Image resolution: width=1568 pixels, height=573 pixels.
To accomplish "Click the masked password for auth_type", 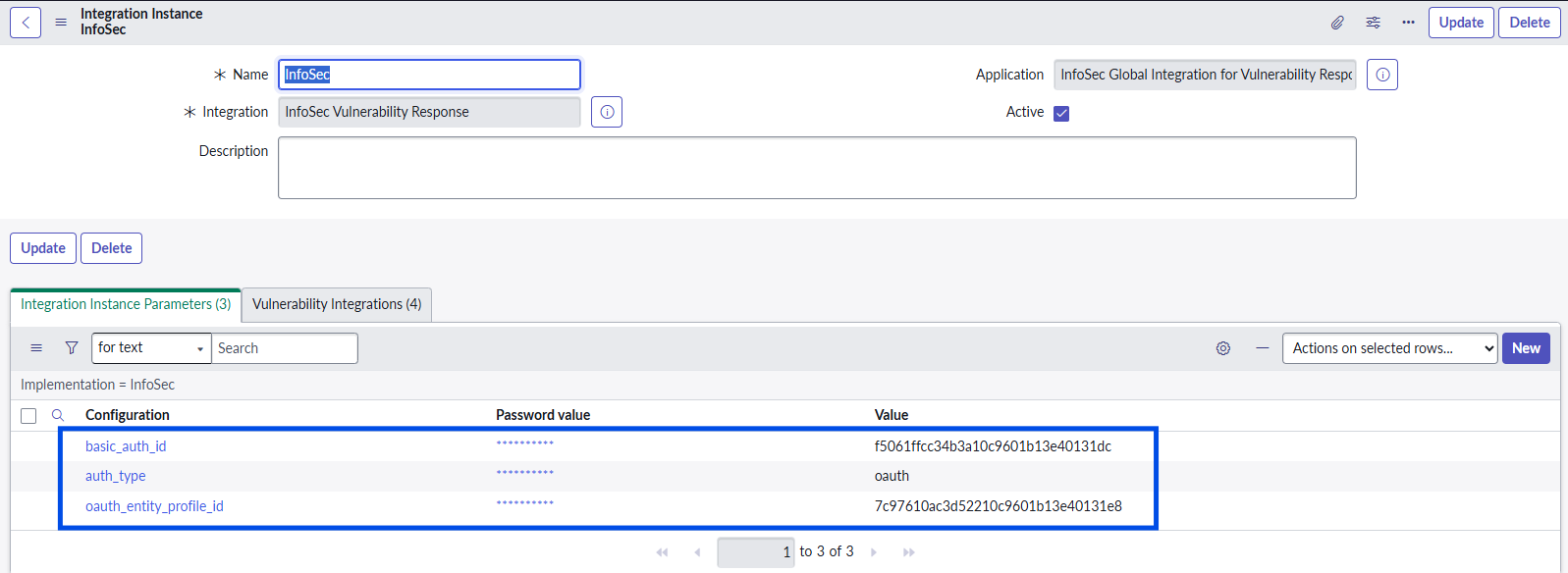I will click(525, 473).
